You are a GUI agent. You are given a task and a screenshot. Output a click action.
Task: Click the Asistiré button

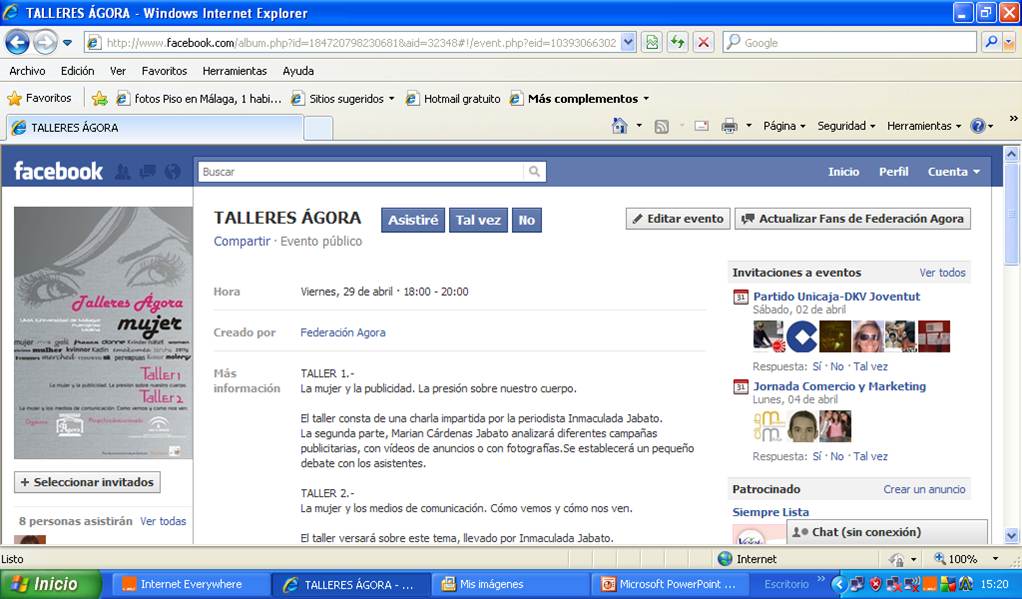(x=413, y=220)
